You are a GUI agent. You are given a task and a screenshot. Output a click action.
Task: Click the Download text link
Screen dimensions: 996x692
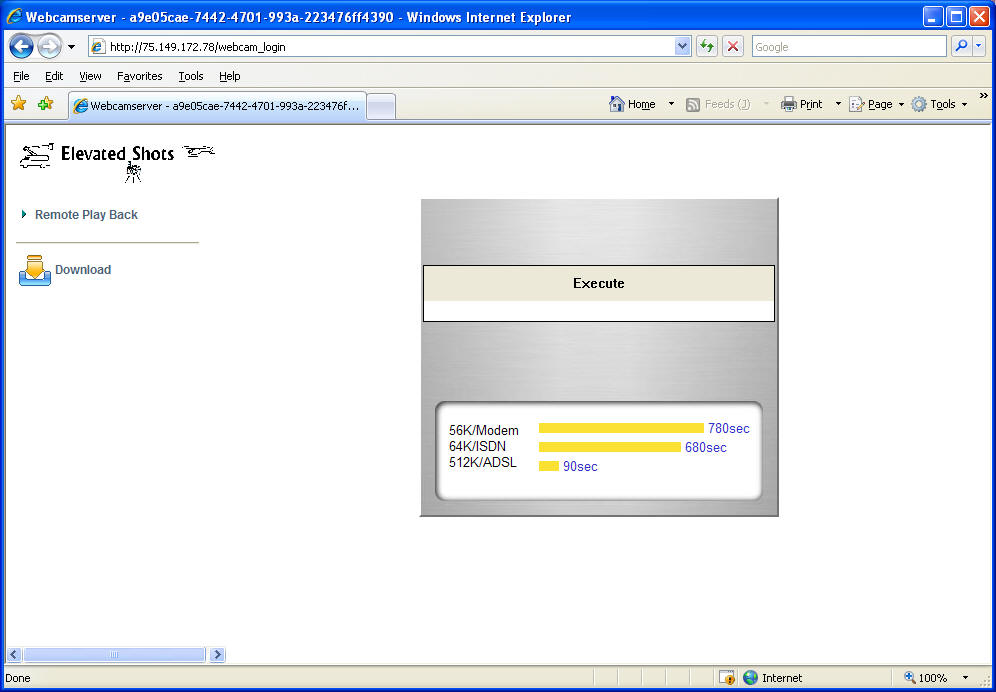click(83, 269)
